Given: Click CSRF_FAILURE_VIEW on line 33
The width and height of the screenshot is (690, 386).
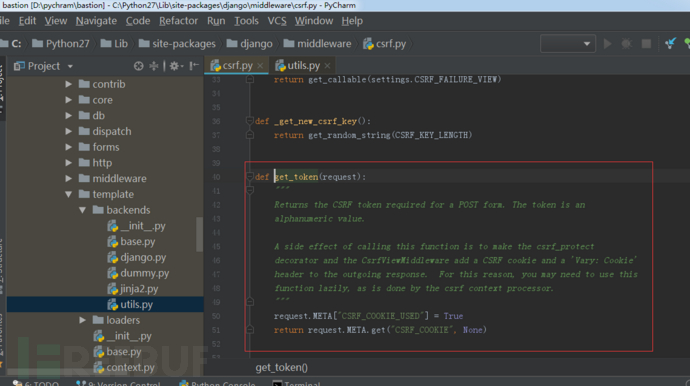Looking at the screenshot, I should (455, 80).
